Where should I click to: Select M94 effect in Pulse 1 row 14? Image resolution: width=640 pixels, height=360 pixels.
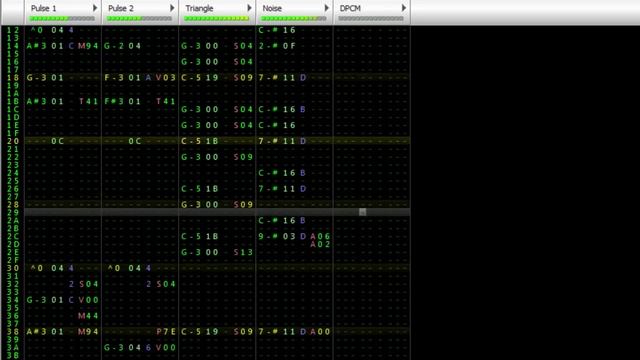(88, 46)
